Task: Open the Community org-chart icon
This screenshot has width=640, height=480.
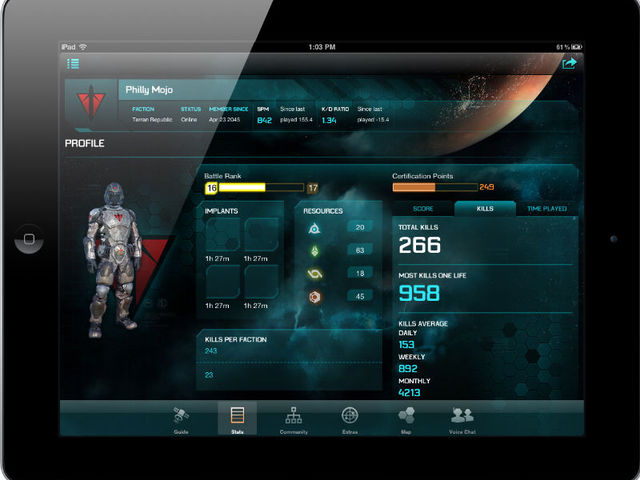Action: click(x=293, y=415)
